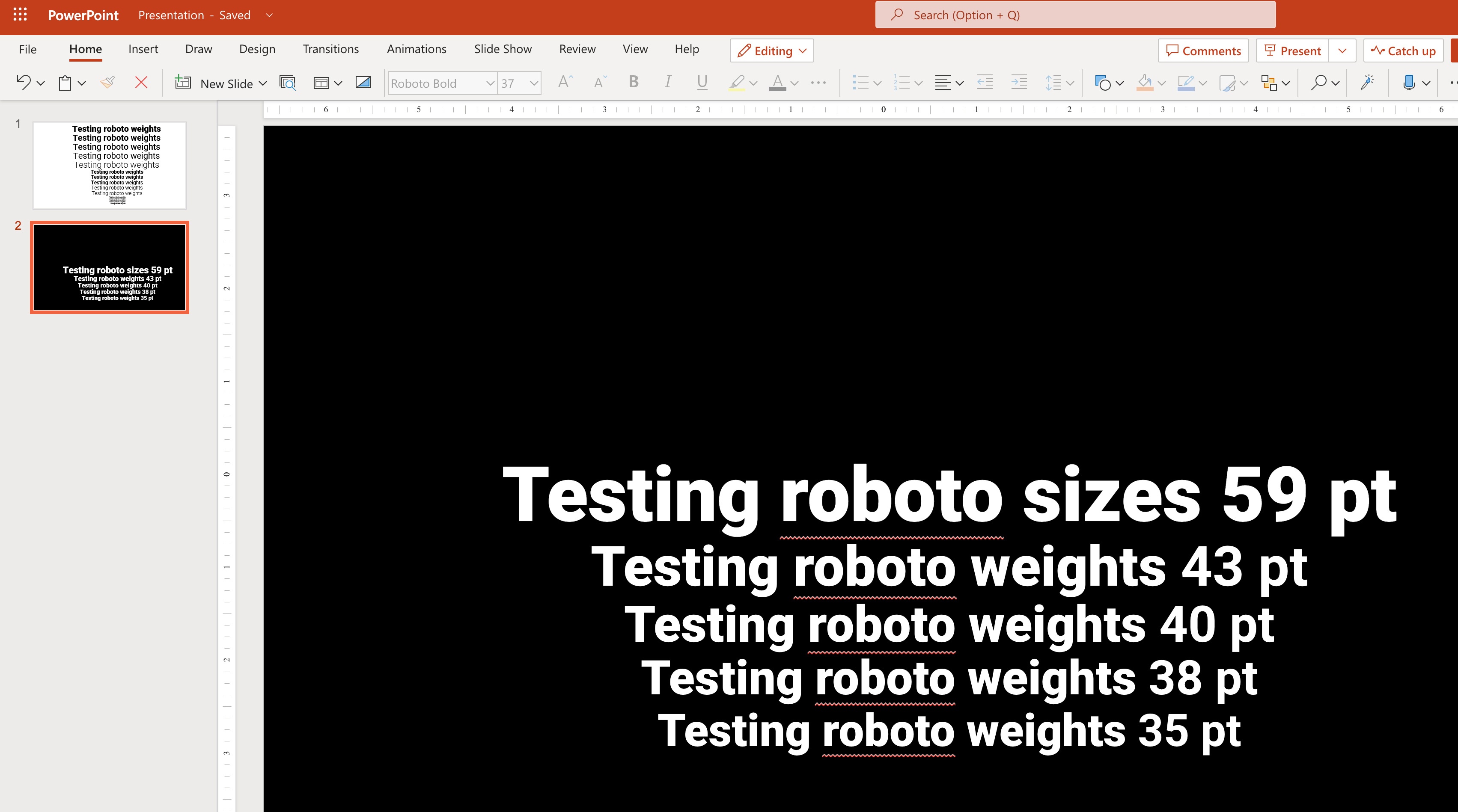Select slide 1 thumbnail
The height and width of the screenshot is (812, 1458).
pyautogui.click(x=110, y=165)
